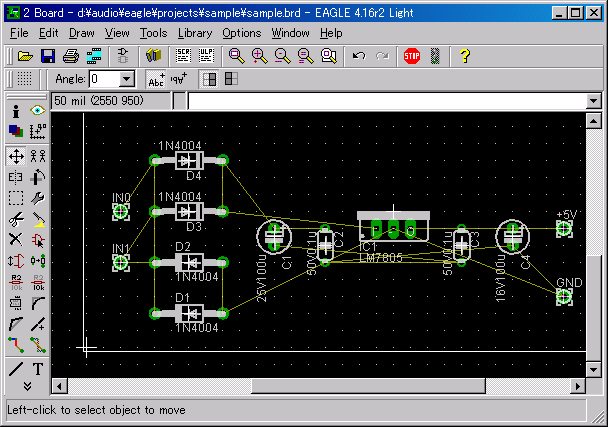Click the red STOP icon
Viewport: 608px width, 427px height.
pyautogui.click(x=412, y=56)
